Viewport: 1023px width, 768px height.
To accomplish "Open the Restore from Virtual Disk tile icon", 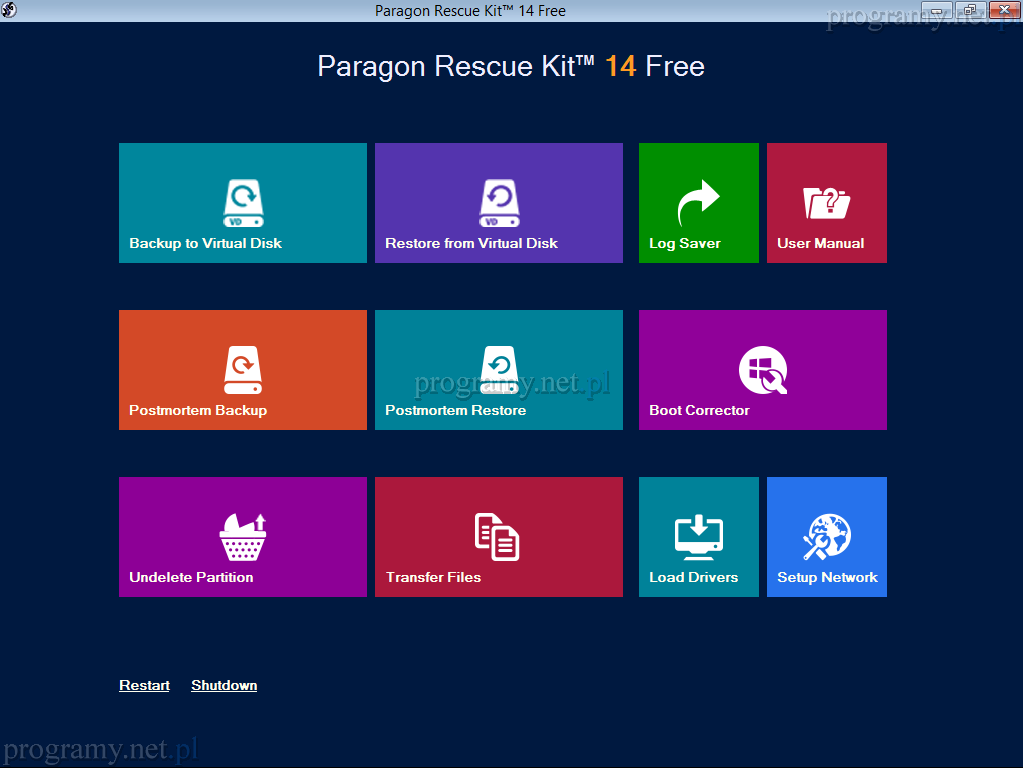I will (x=498, y=203).
